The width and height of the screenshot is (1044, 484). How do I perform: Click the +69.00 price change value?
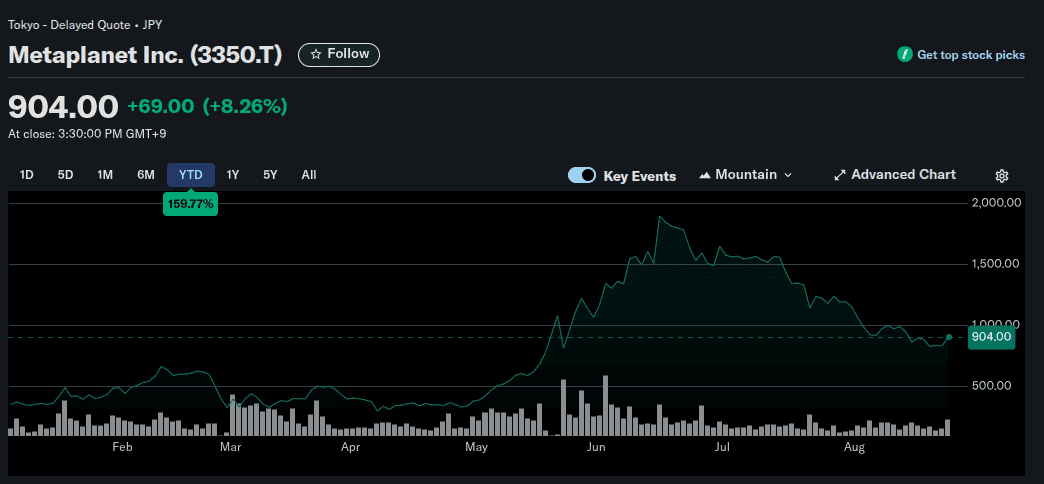(160, 106)
